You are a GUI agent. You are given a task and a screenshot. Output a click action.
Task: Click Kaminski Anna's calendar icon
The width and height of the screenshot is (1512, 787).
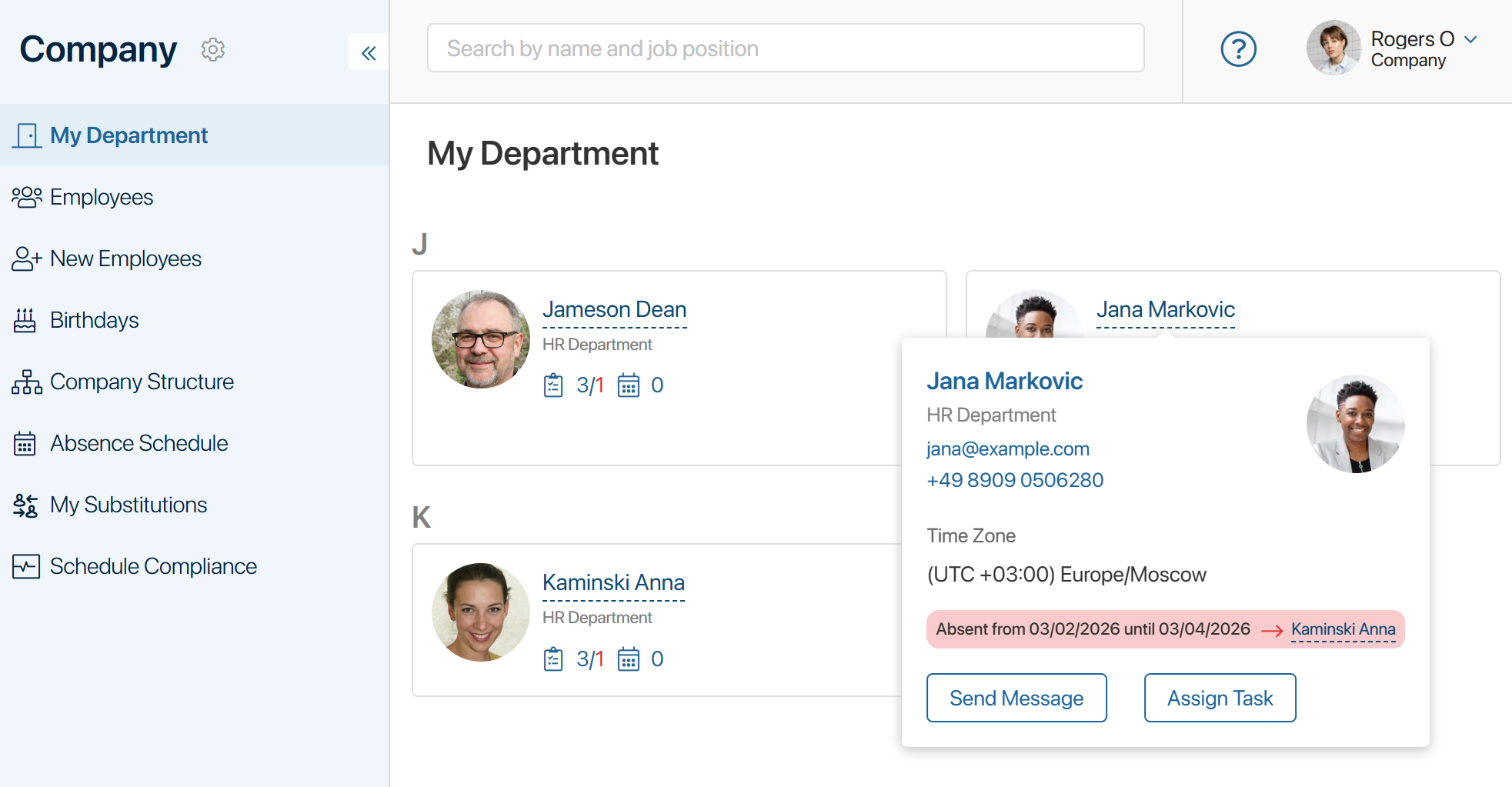click(x=629, y=659)
